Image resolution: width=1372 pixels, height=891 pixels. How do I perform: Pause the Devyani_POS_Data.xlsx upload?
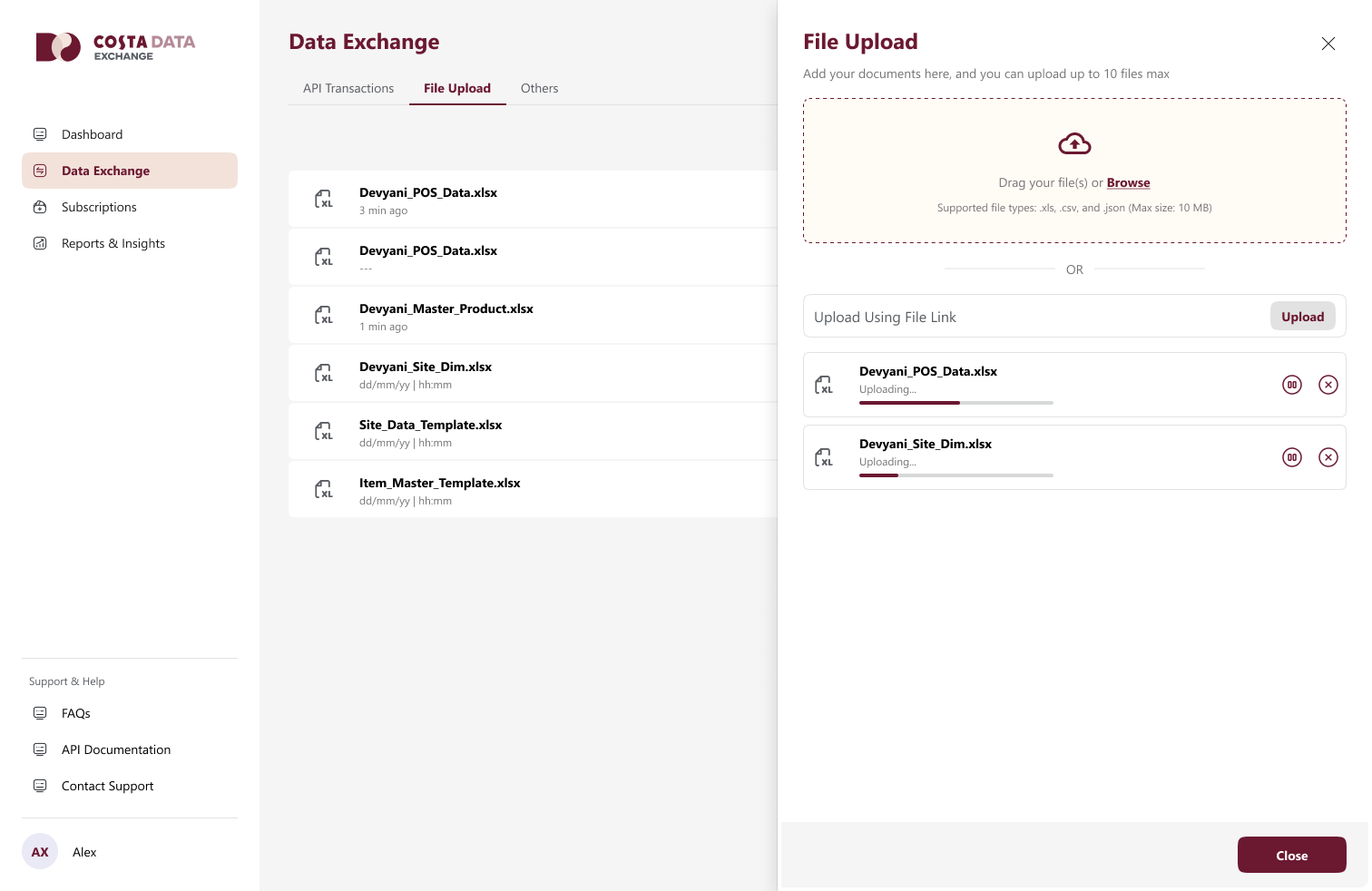coord(1292,385)
